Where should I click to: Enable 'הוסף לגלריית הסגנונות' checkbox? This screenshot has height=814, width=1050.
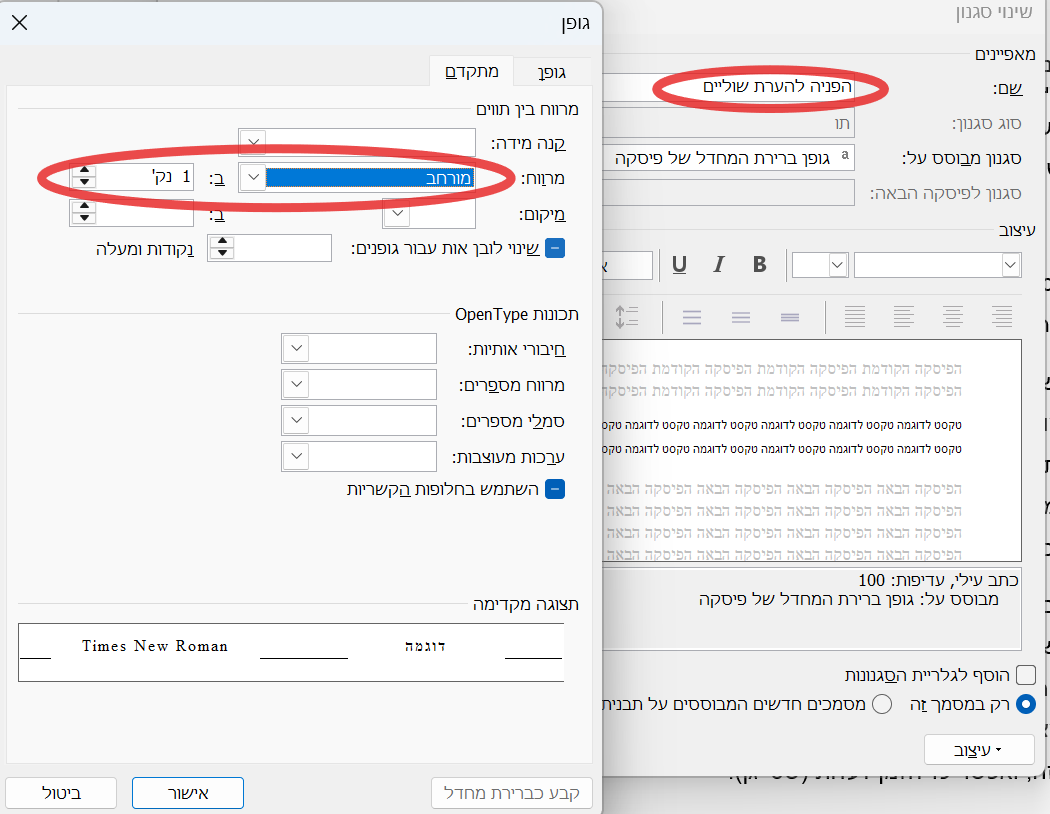point(1025,675)
